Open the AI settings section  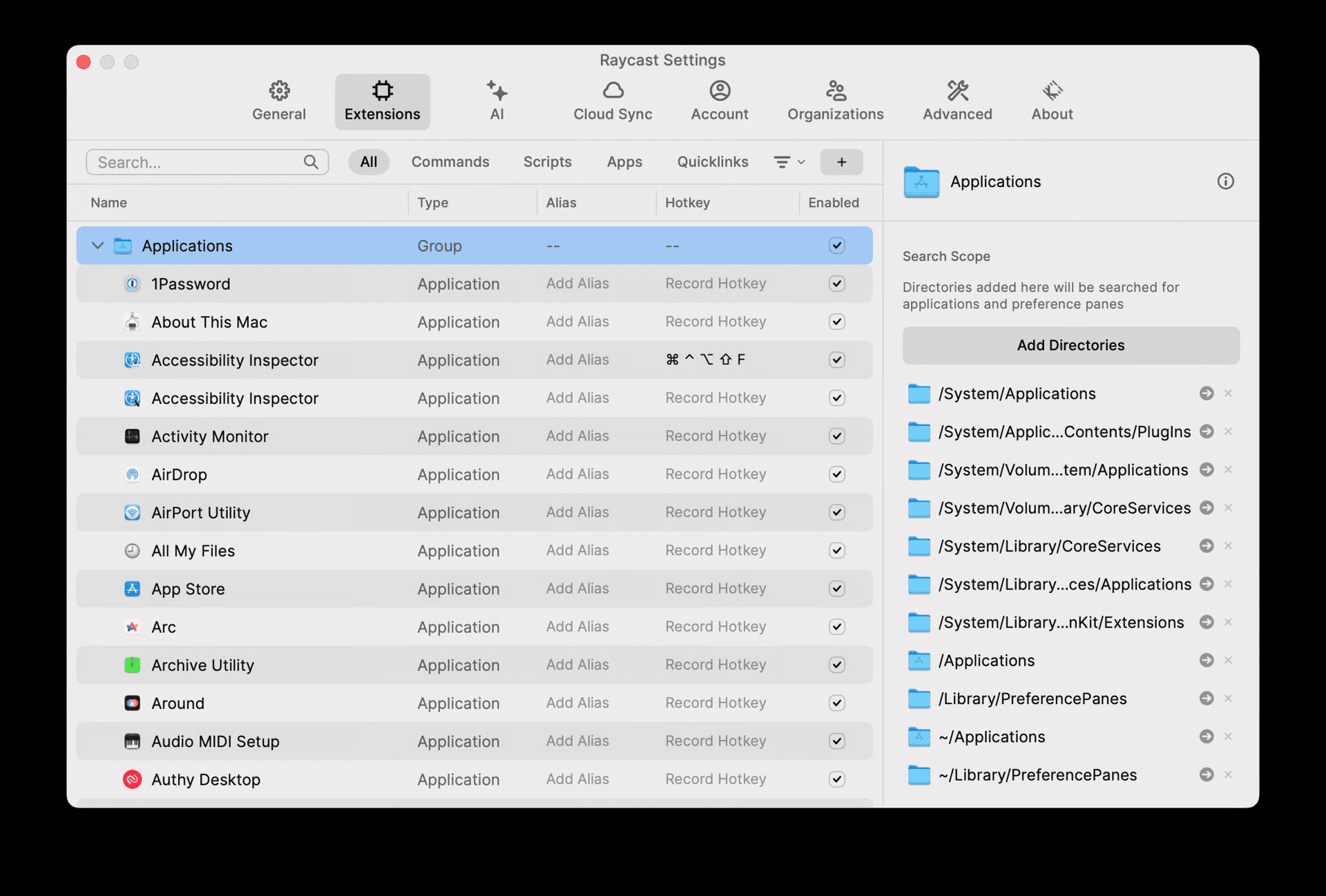497,100
